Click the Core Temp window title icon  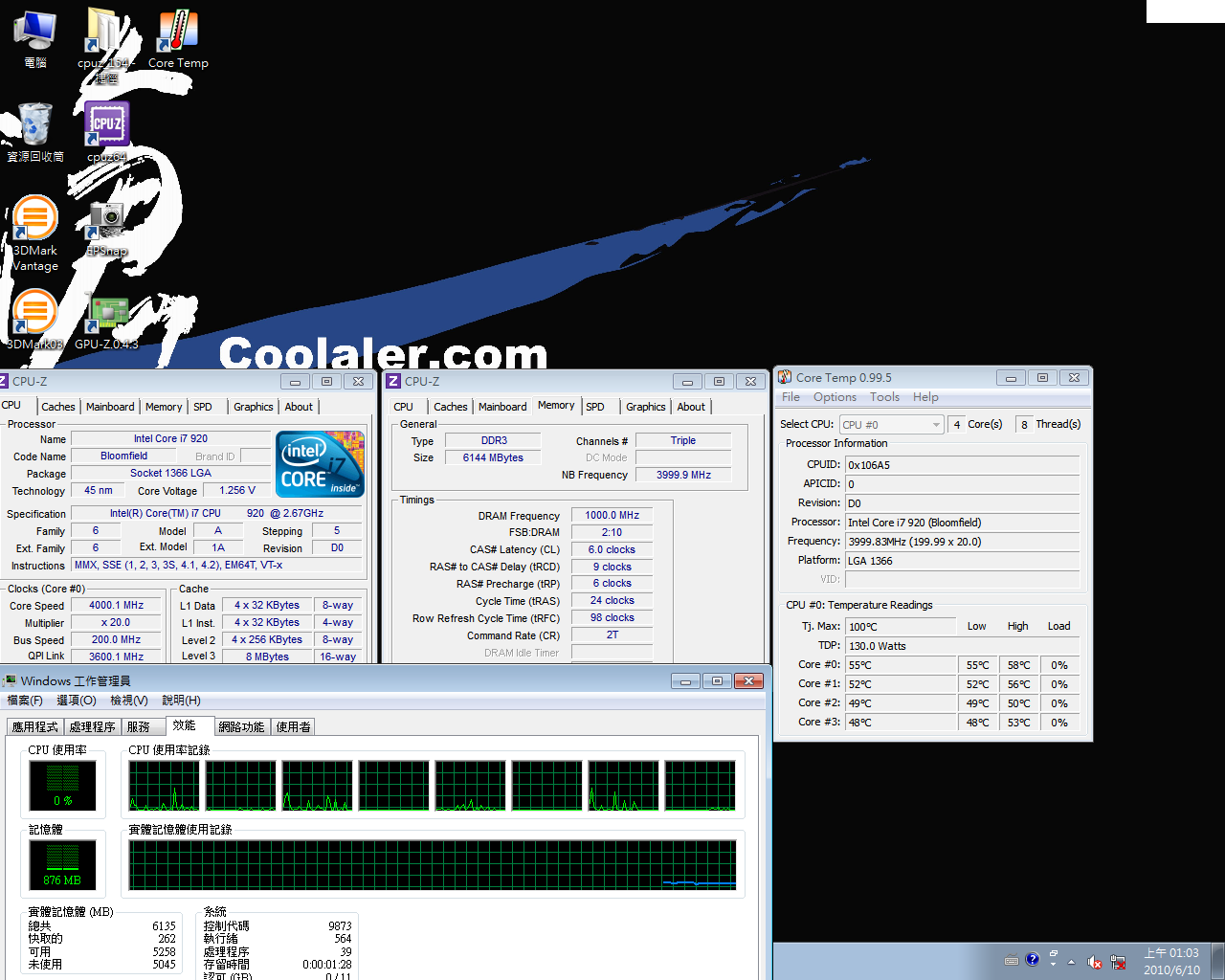click(x=785, y=377)
